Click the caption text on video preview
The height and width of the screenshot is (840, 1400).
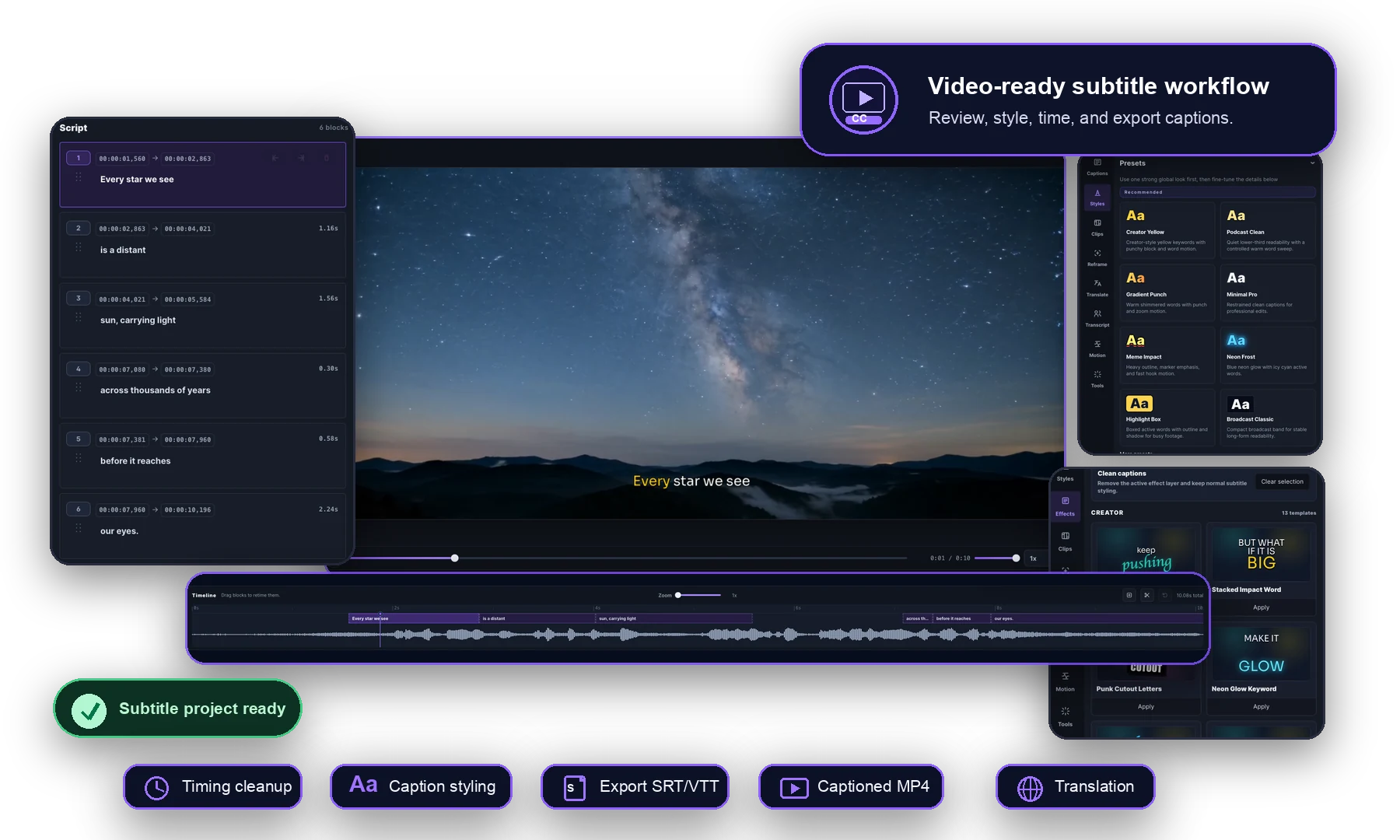click(x=691, y=481)
